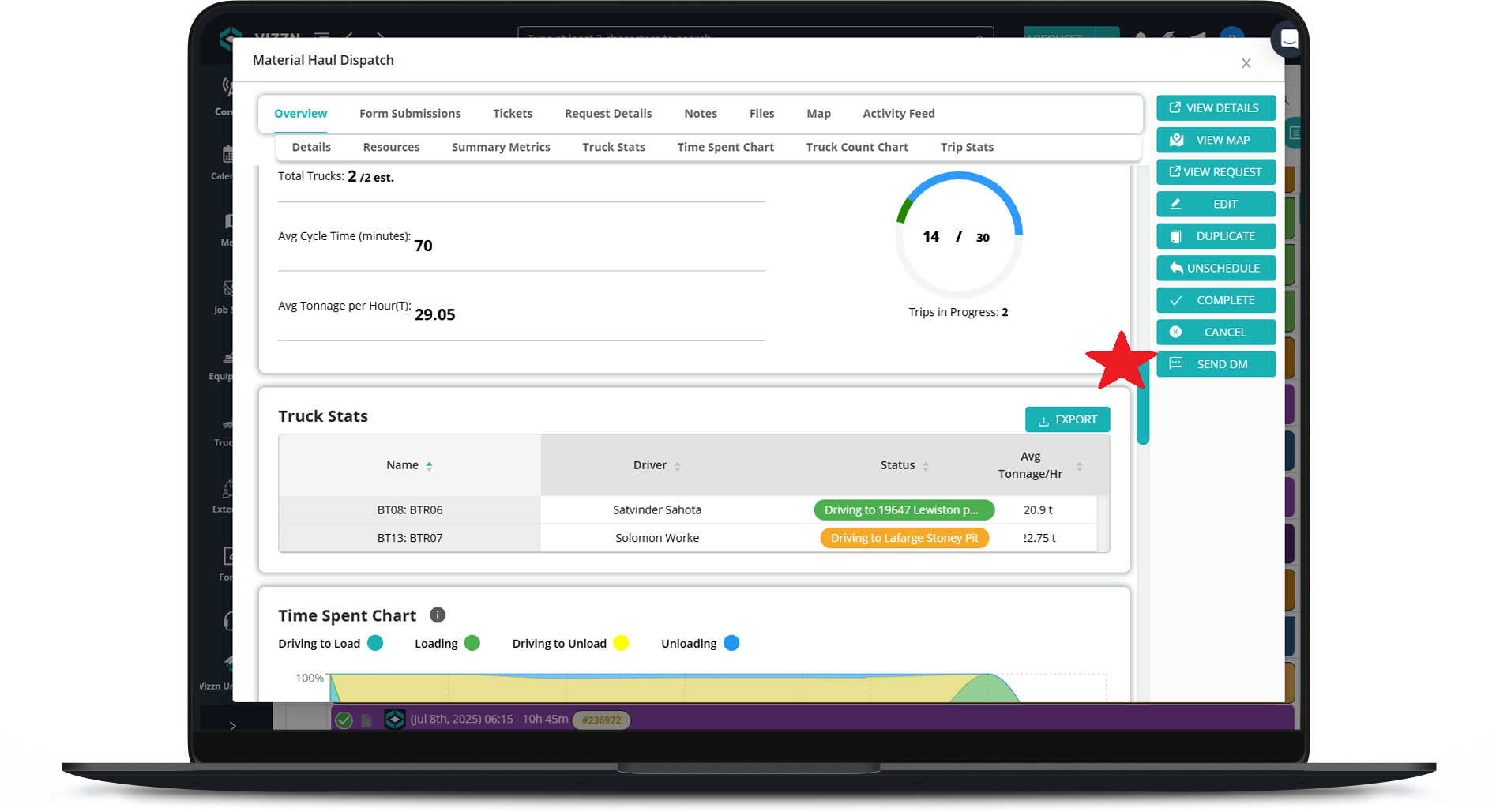The width and height of the screenshot is (1496, 812).
Task: Click the Driving to Lafarge Stoney Pit status badge
Action: click(x=904, y=538)
